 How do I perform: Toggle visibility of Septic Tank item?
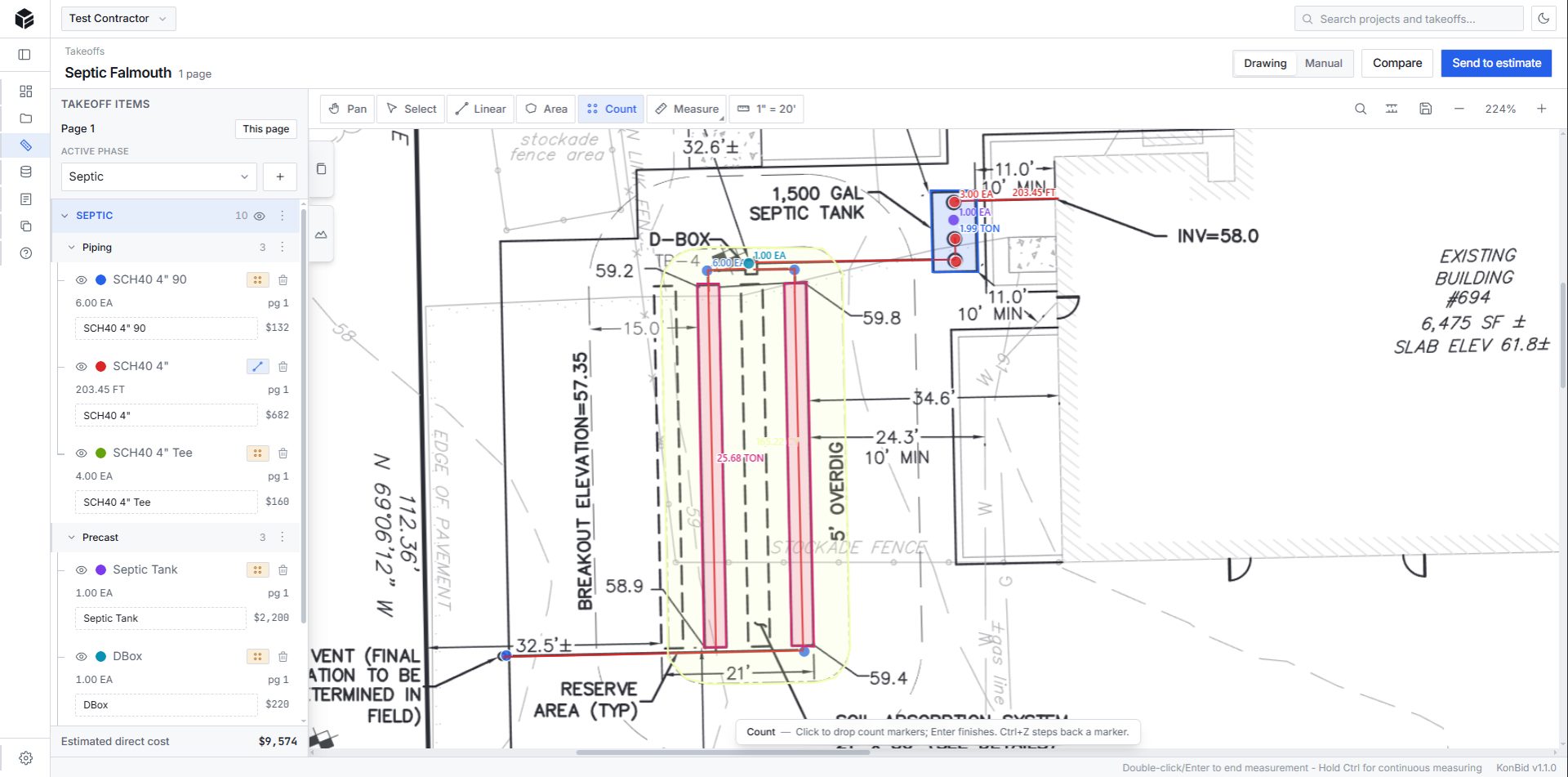(x=82, y=570)
